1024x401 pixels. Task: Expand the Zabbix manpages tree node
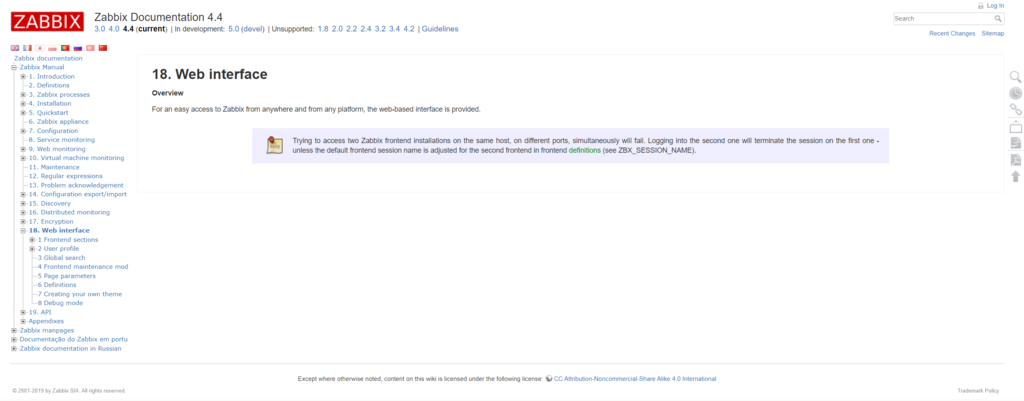click(x=14, y=330)
